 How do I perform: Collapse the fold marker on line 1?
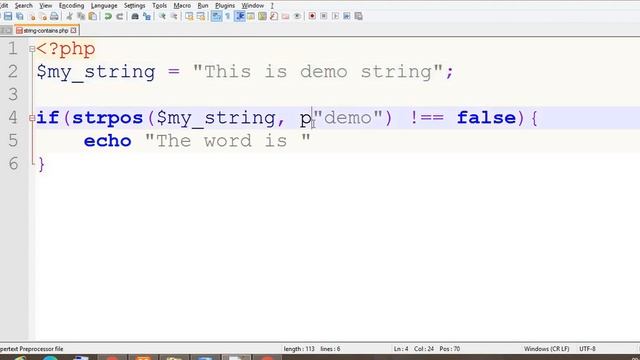[32, 49]
